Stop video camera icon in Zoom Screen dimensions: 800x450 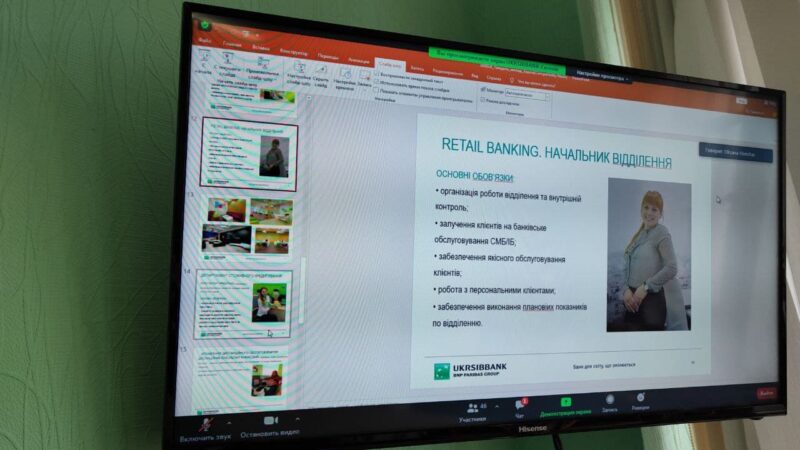[270, 420]
